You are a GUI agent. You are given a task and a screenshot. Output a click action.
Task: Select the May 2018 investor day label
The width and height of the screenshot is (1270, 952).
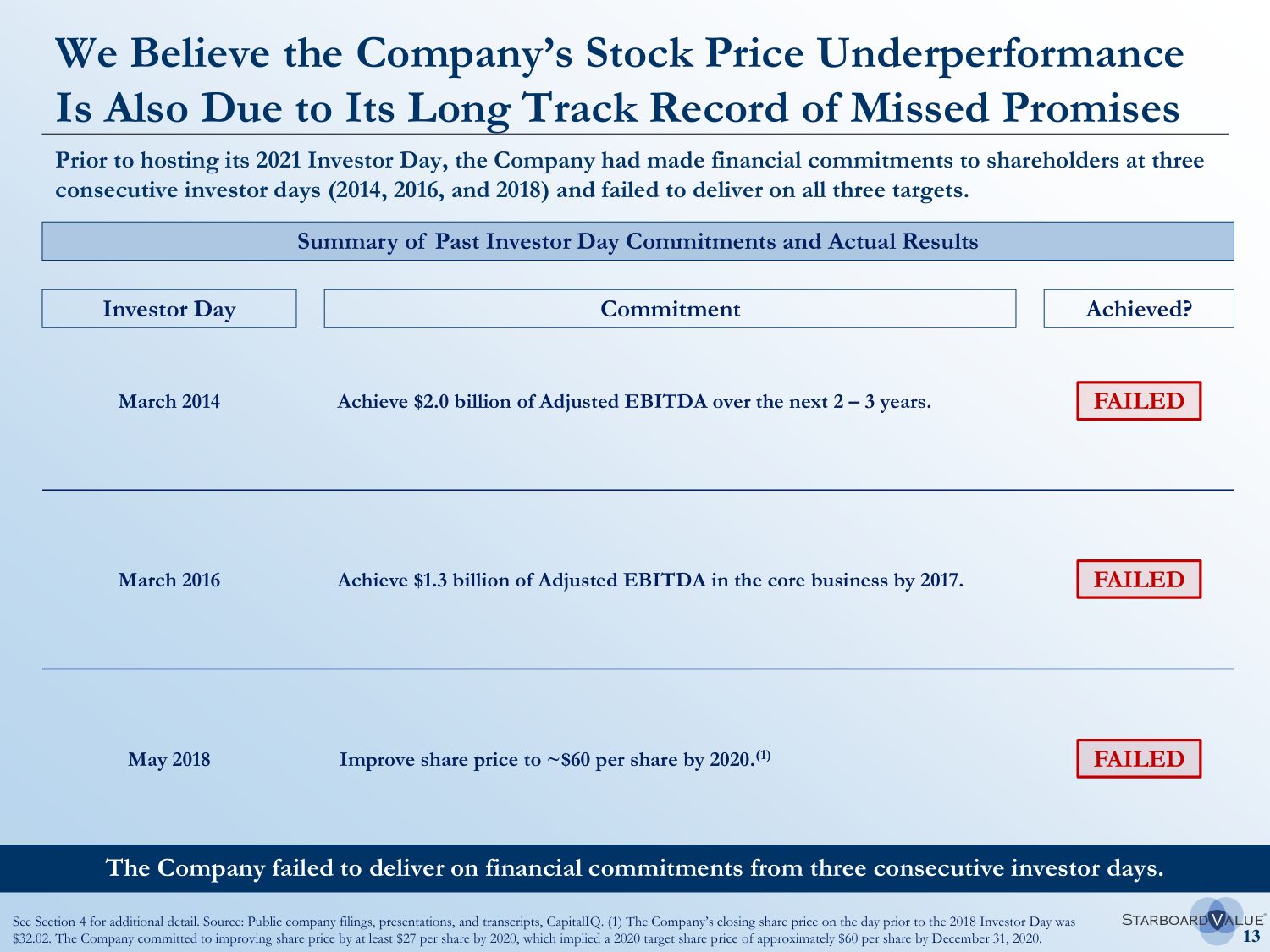click(169, 759)
